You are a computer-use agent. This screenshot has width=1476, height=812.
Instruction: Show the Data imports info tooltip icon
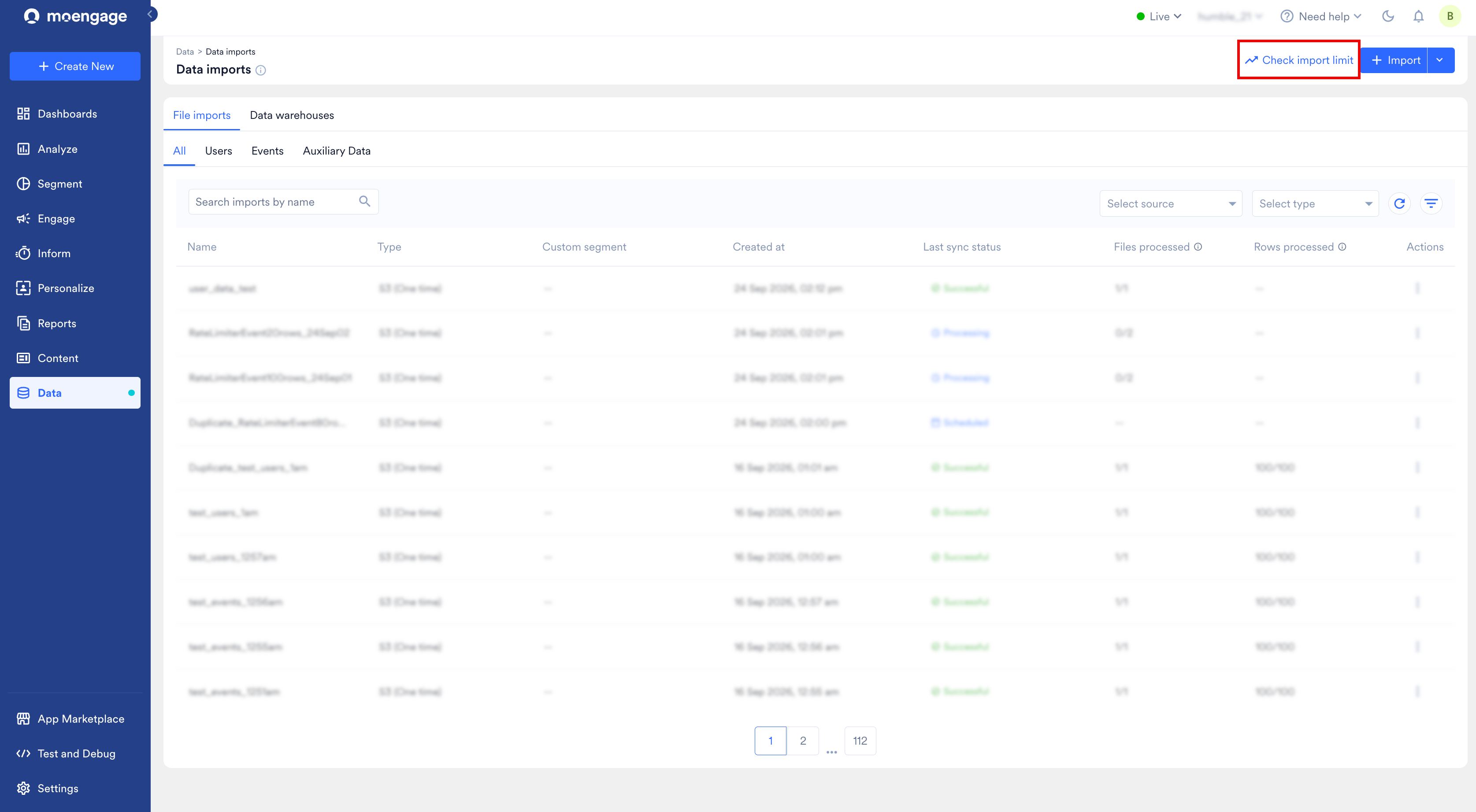tap(261, 70)
